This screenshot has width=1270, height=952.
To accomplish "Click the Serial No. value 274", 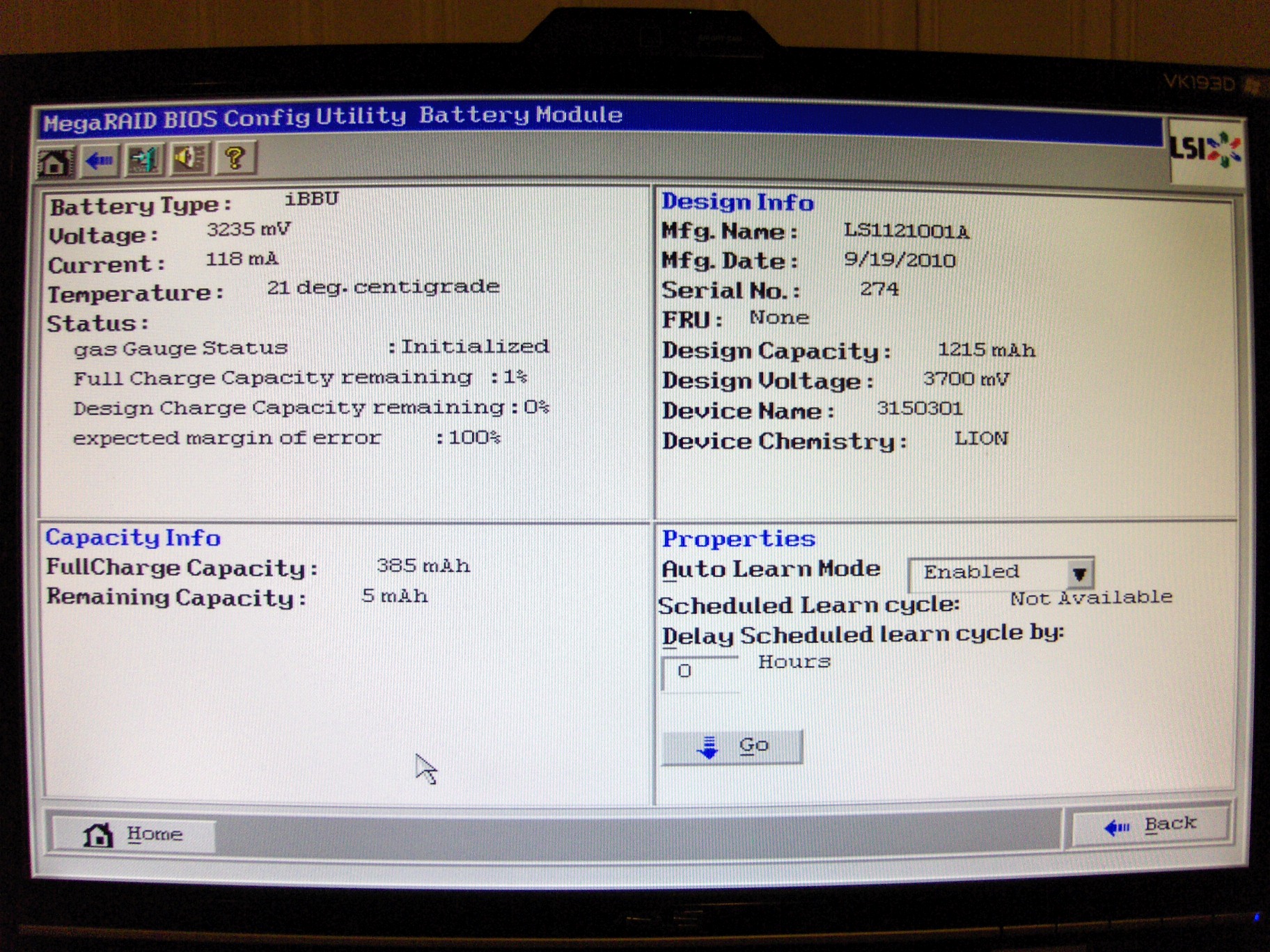I will pos(879,289).
